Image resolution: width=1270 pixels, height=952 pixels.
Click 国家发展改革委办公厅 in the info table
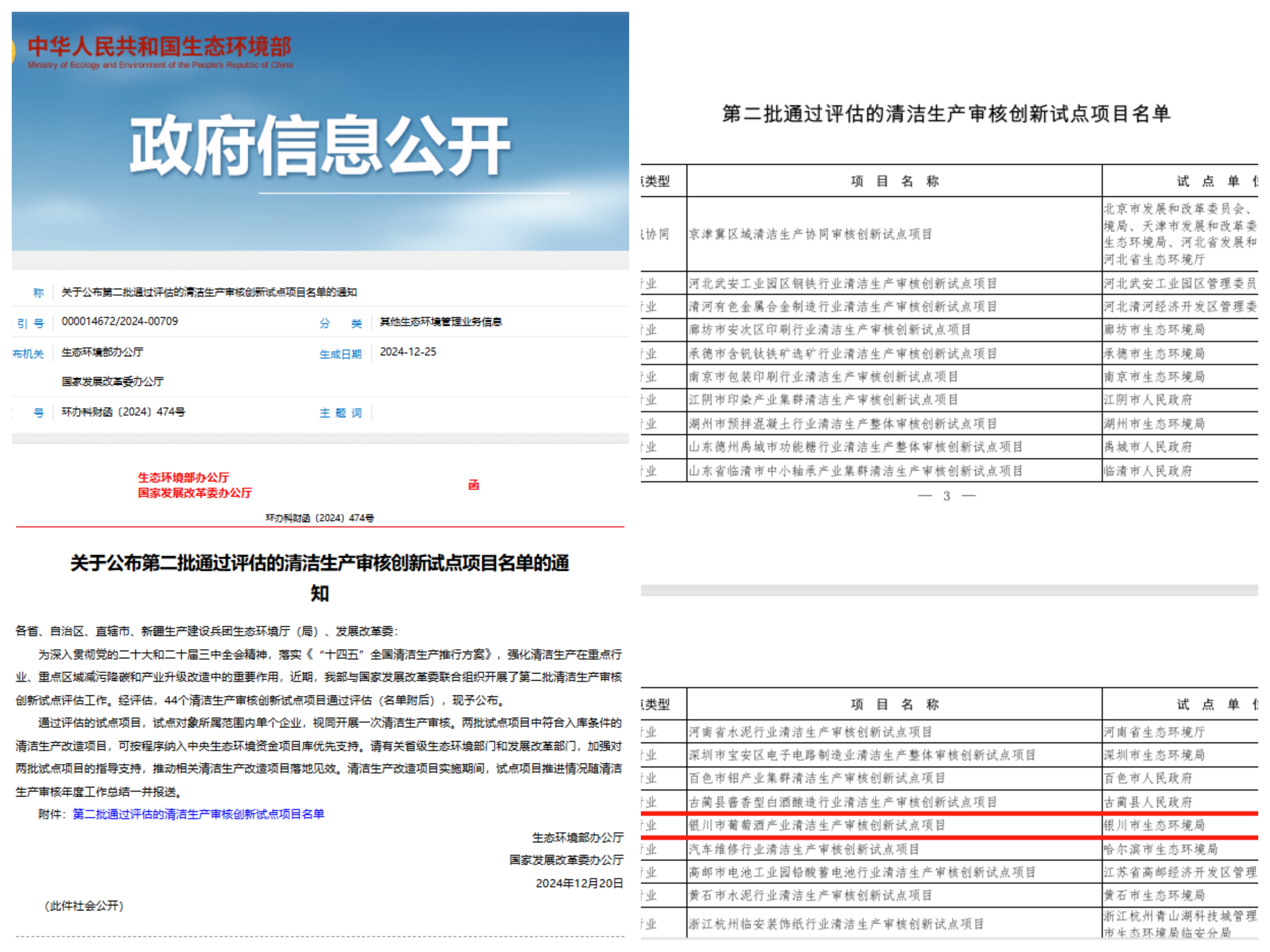pos(113,381)
